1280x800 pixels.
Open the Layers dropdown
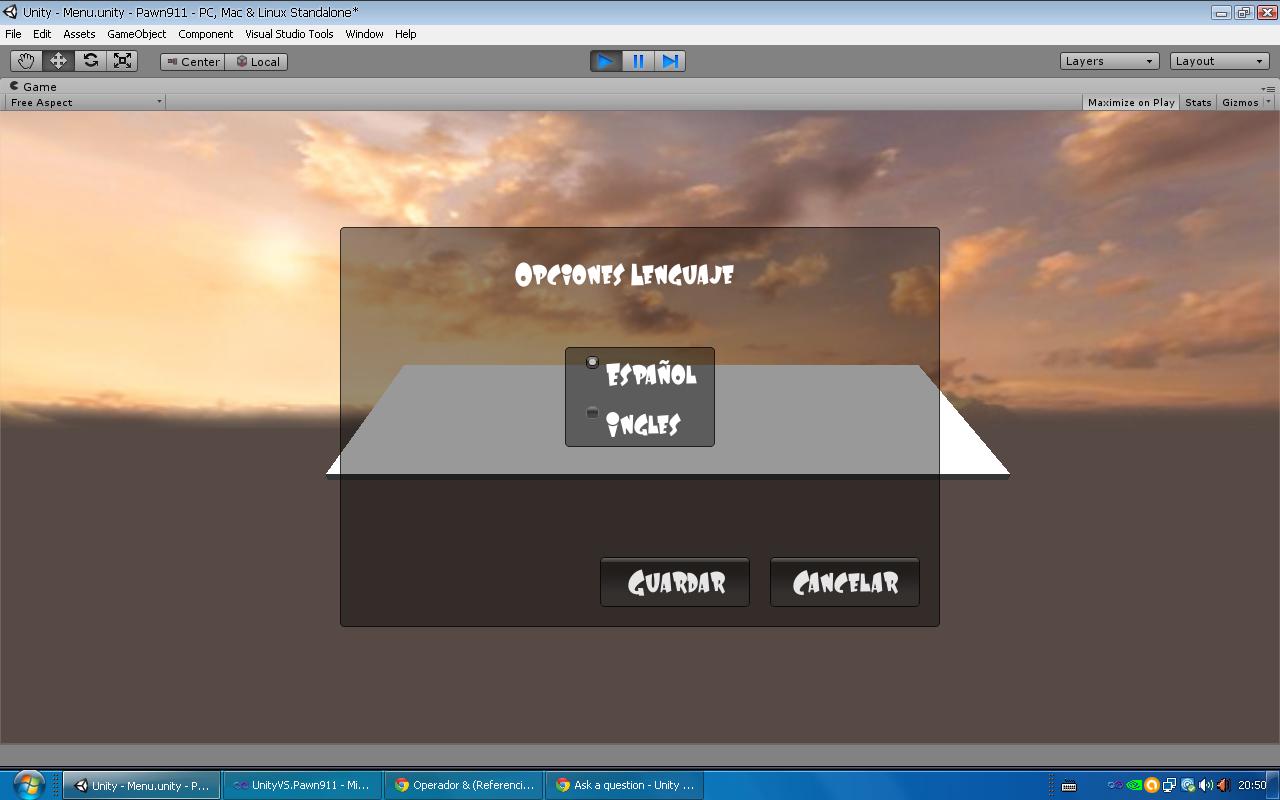click(1108, 60)
